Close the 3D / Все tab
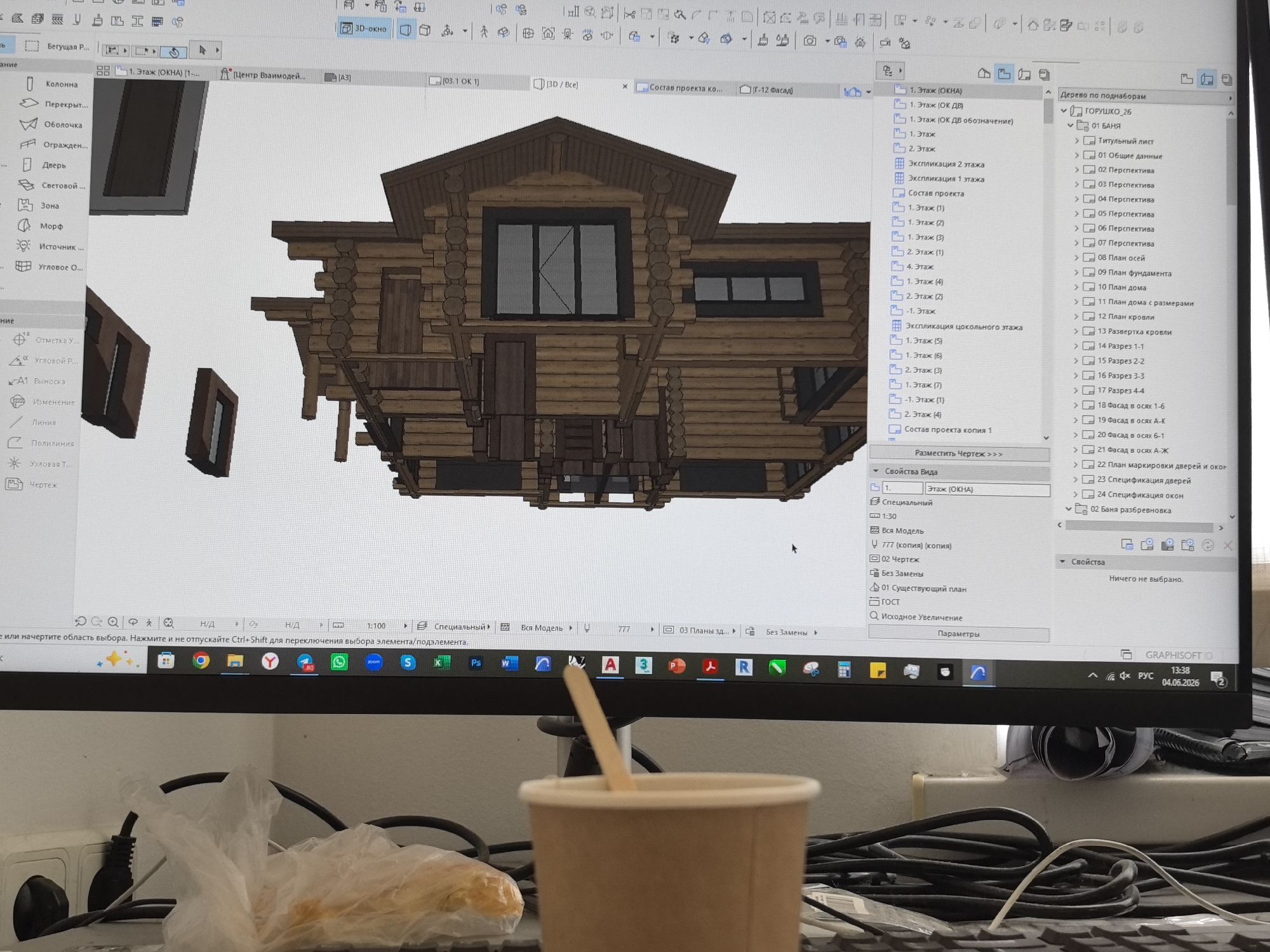 click(x=625, y=86)
